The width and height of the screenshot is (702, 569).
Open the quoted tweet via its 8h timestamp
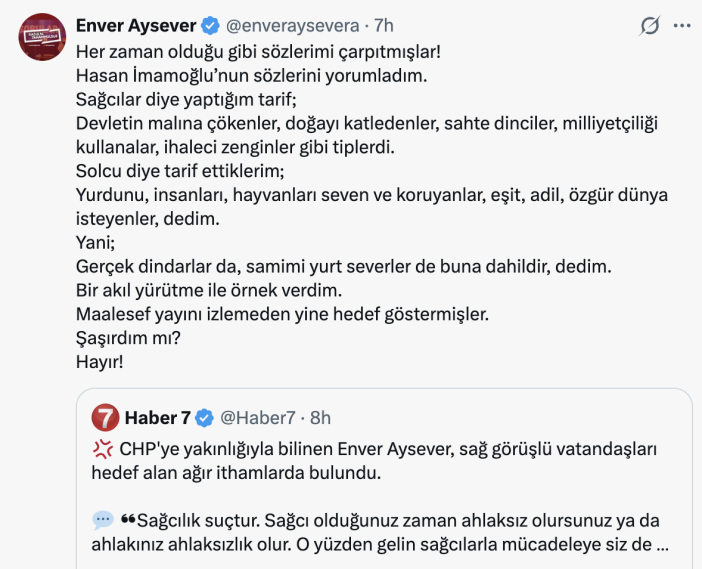click(x=320, y=417)
